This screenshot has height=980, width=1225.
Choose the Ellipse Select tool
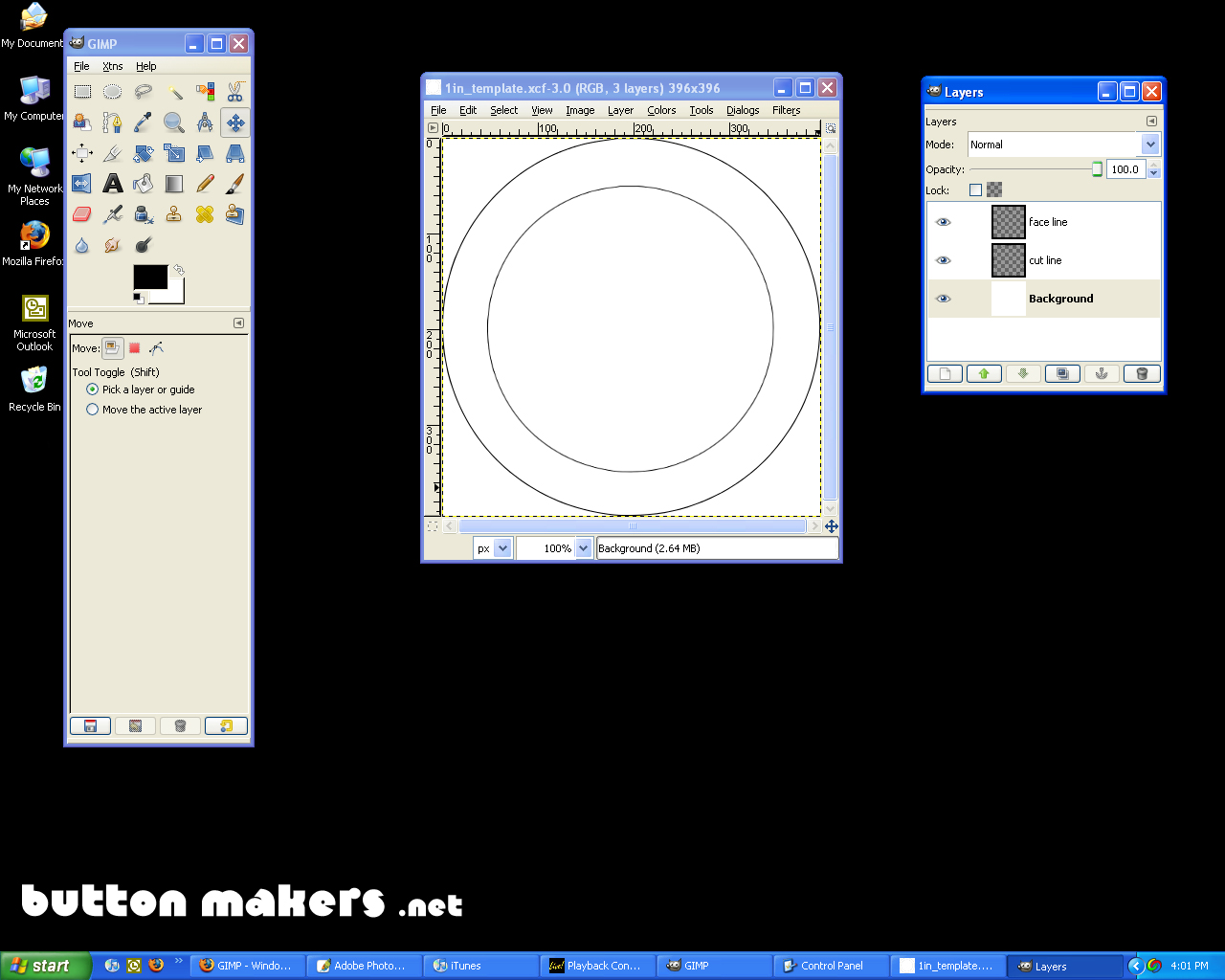point(113,92)
